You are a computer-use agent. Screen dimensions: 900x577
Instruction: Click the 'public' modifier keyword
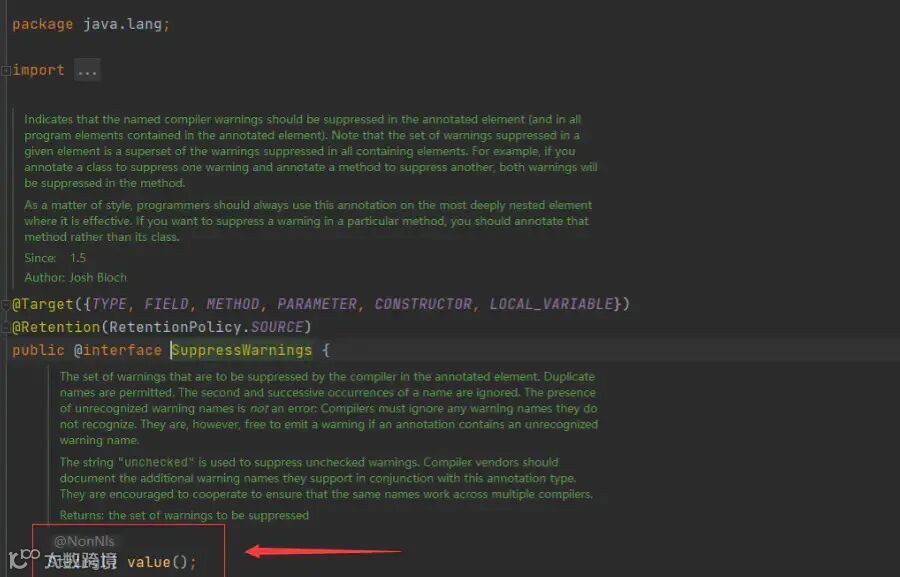tap(38, 350)
